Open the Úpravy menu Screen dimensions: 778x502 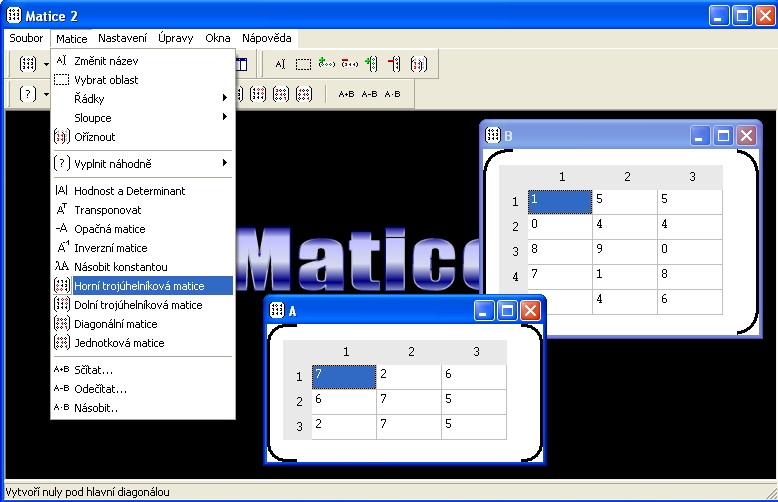(x=176, y=38)
